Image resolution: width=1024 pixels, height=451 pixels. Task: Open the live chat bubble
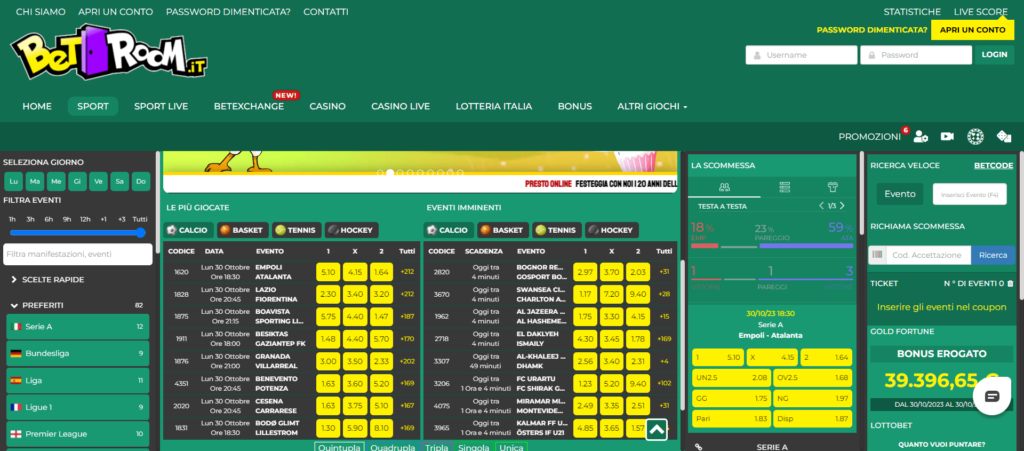992,396
